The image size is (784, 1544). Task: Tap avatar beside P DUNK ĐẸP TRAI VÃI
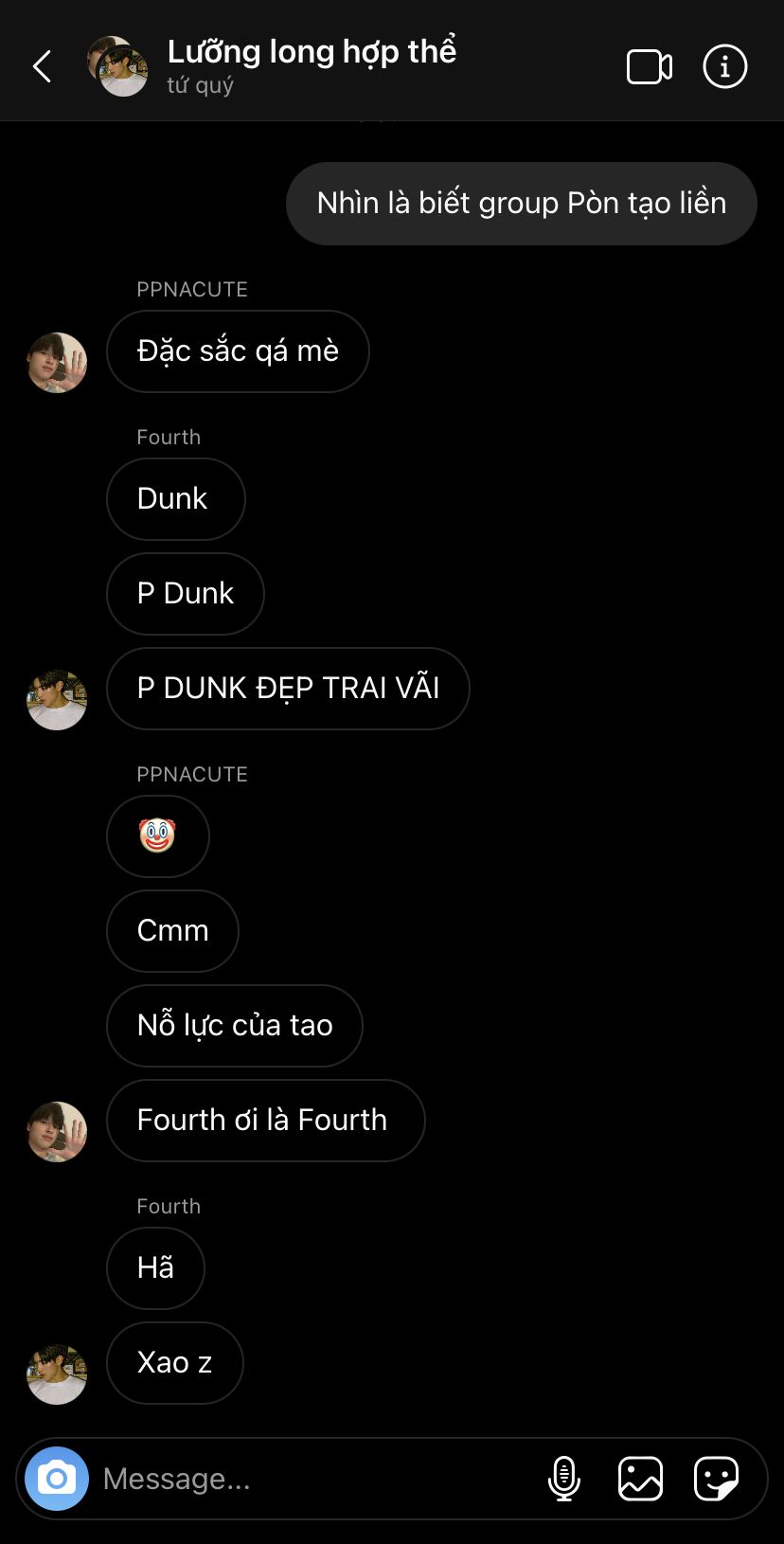57,700
